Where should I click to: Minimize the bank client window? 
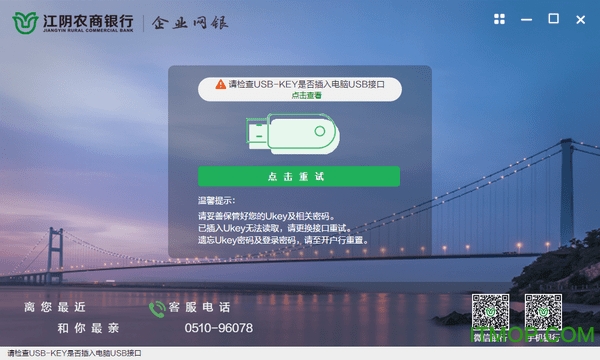pyautogui.click(x=527, y=19)
